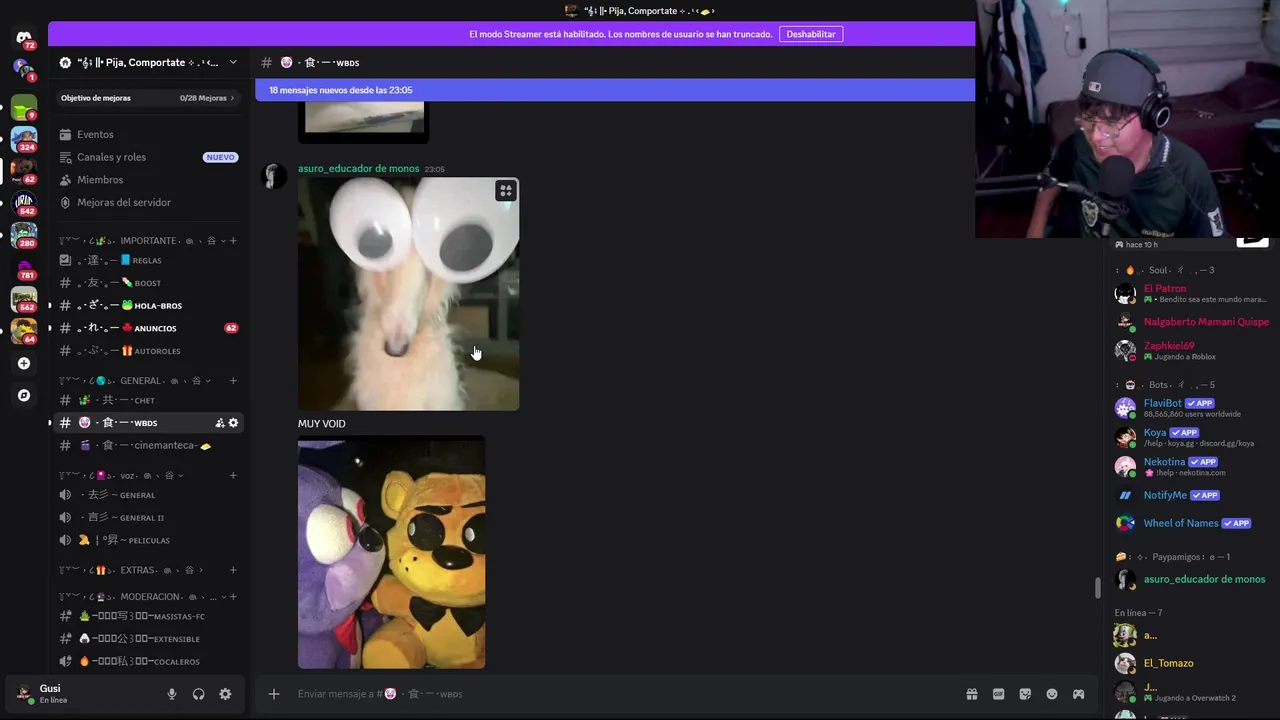The width and height of the screenshot is (1280, 720).
Task: Open the HOLA-BROS channel
Action: click(x=148, y=305)
